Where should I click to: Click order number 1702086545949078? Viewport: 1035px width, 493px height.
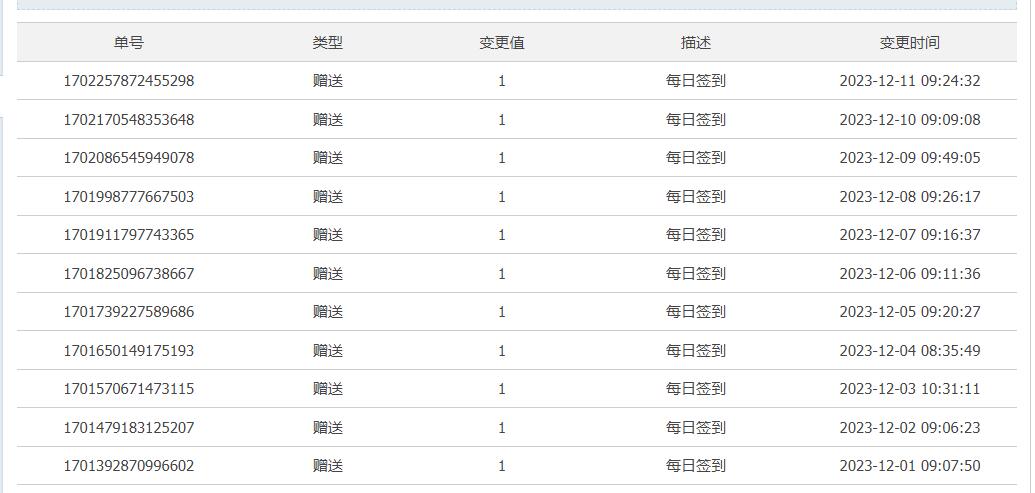tap(129, 158)
